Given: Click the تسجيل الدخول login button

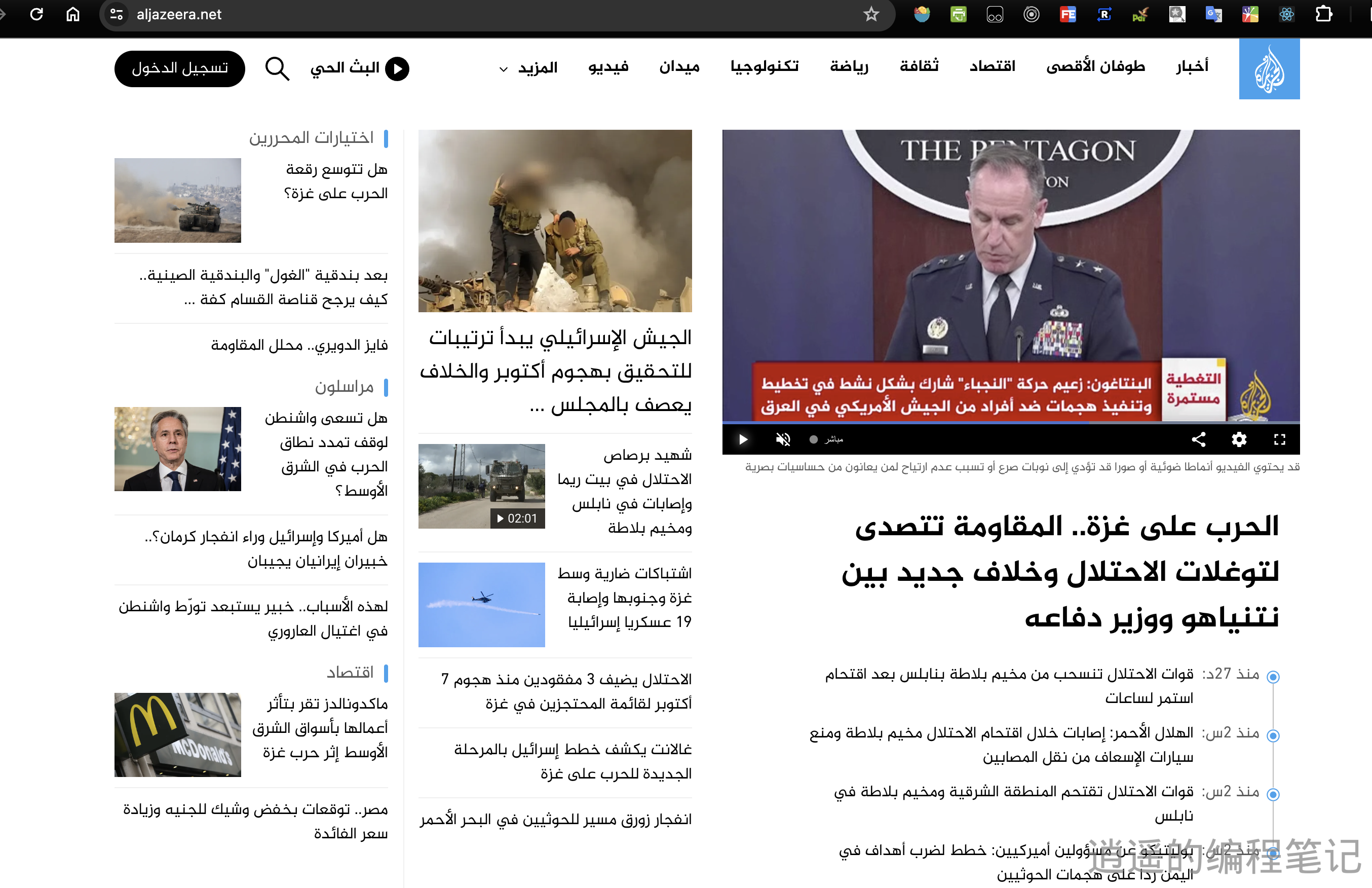Looking at the screenshot, I should tap(179, 68).
